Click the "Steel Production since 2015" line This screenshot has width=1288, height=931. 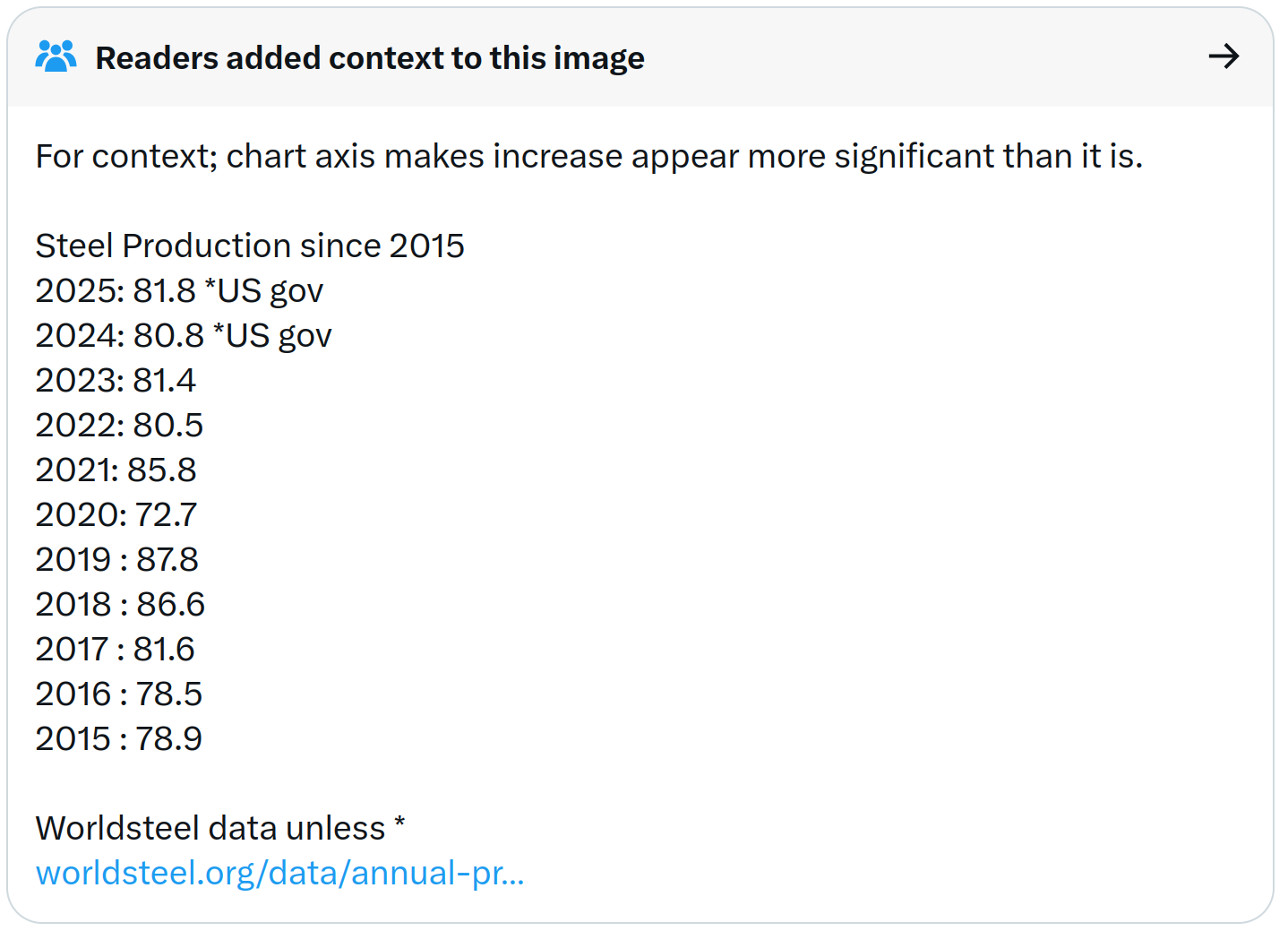click(250, 246)
